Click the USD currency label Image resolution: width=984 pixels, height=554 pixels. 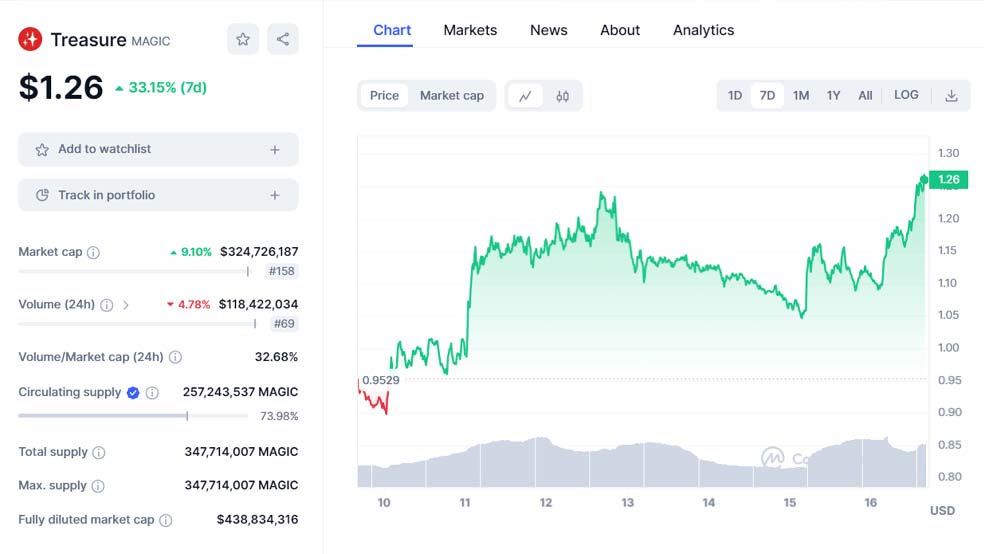click(x=943, y=511)
